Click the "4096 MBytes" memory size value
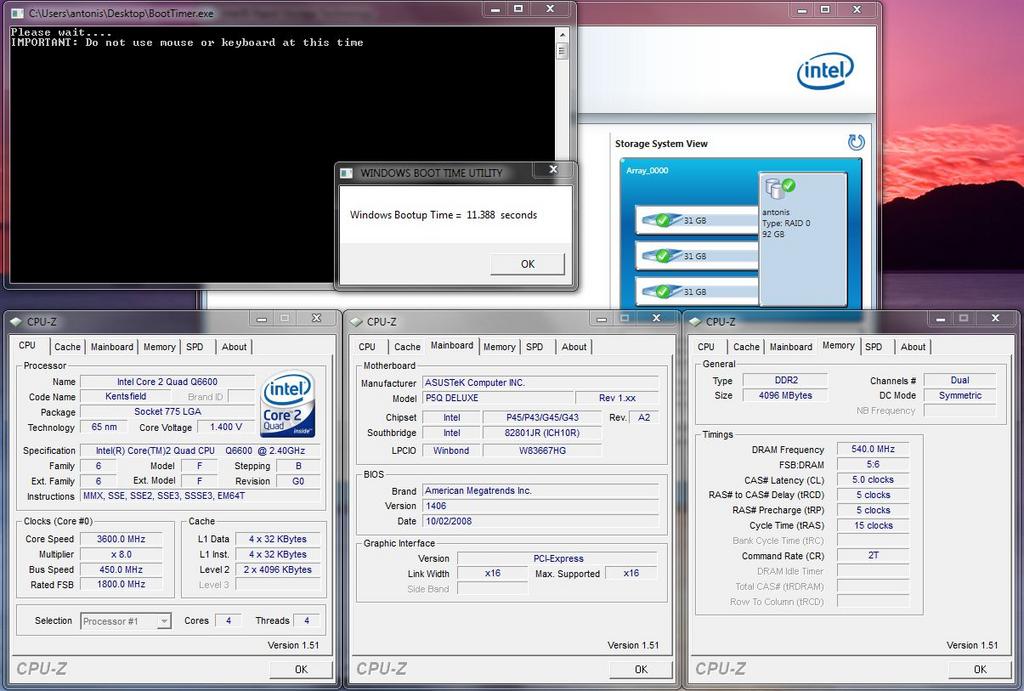The width and height of the screenshot is (1024, 691). (x=786, y=395)
